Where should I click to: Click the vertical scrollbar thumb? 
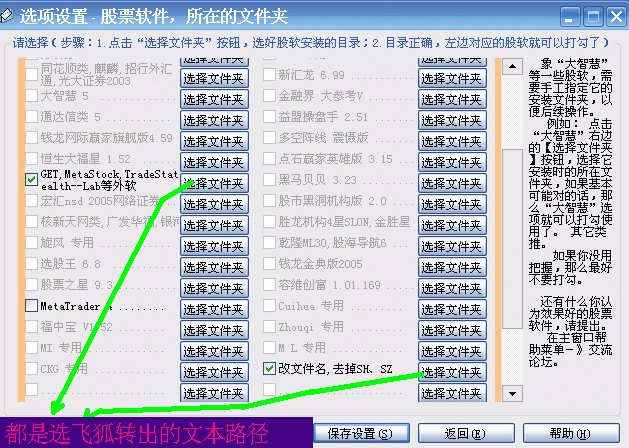512,239
